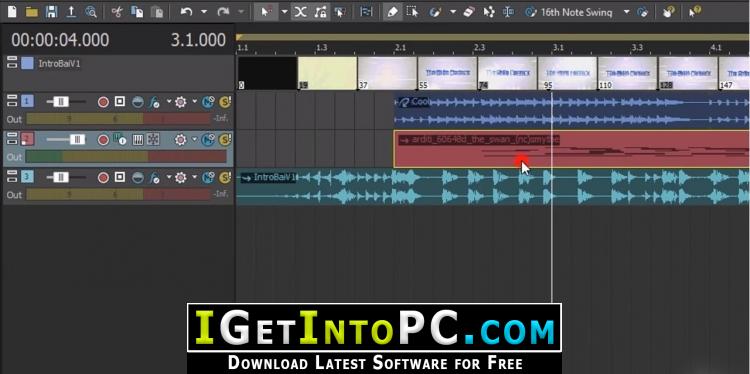Choose the Selection tool with dashed box
The image size is (750, 374).
point(412,12)
